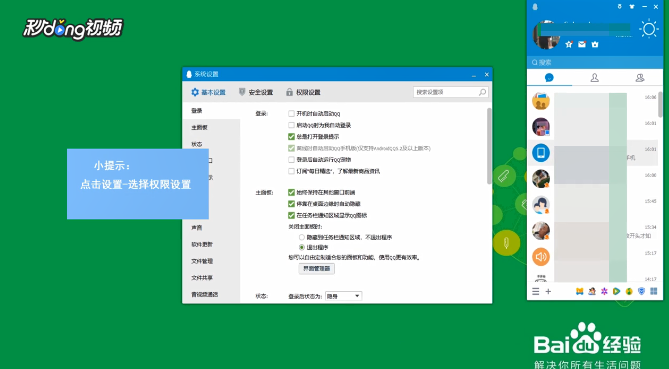Switch to messages tab with chat bubble icon
The height and width of the screenshot is (369, 669).
[550, 78]
